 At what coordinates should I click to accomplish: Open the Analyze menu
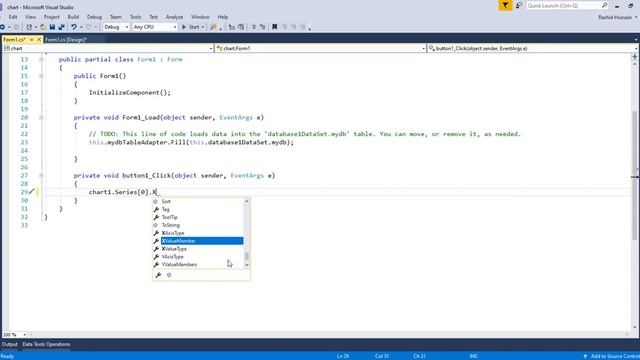click(x=174, y=17)
